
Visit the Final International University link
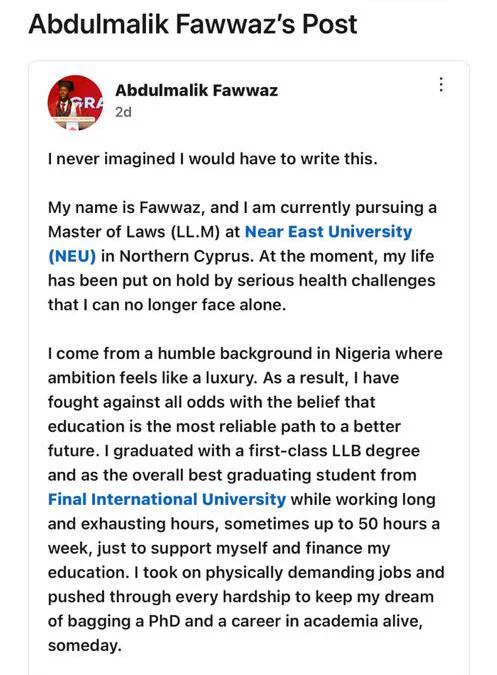[167, 499]
